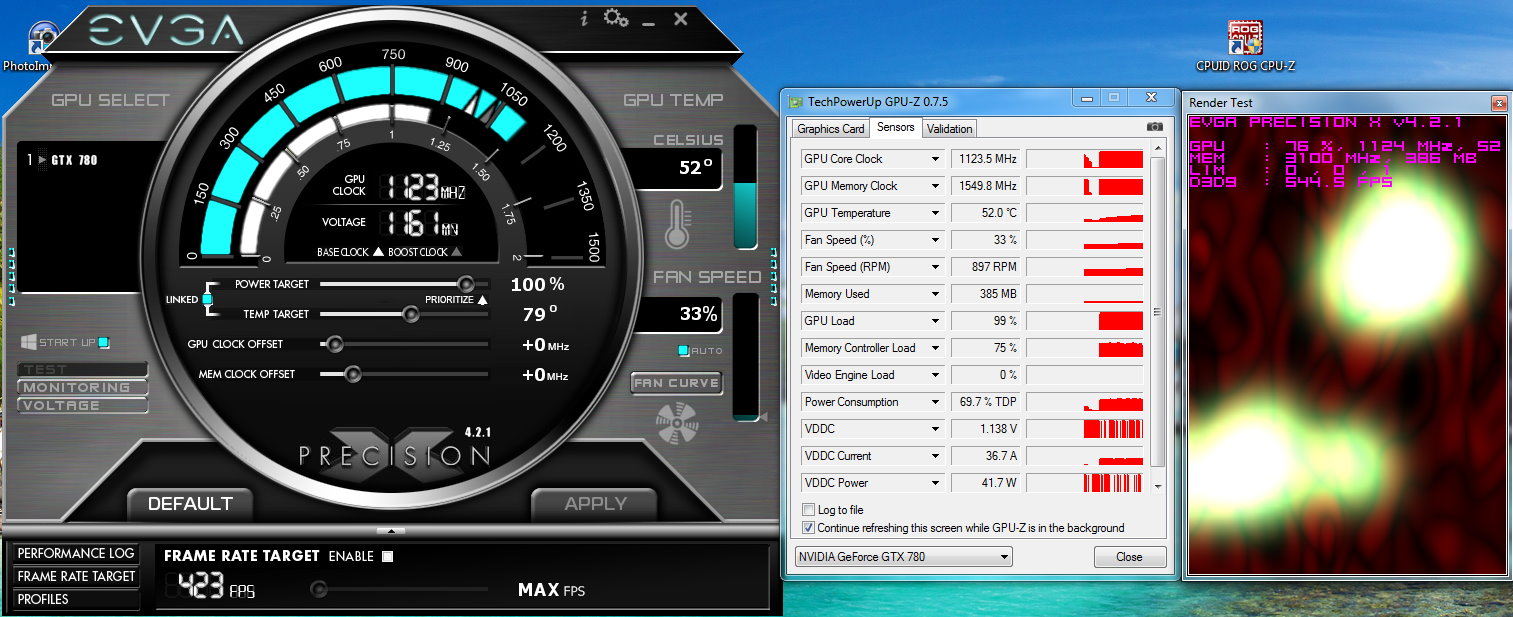This screenshot has width=1513, height=617.
Task: Click GPU-Z title bar app icon
Action: coord(795,101)
